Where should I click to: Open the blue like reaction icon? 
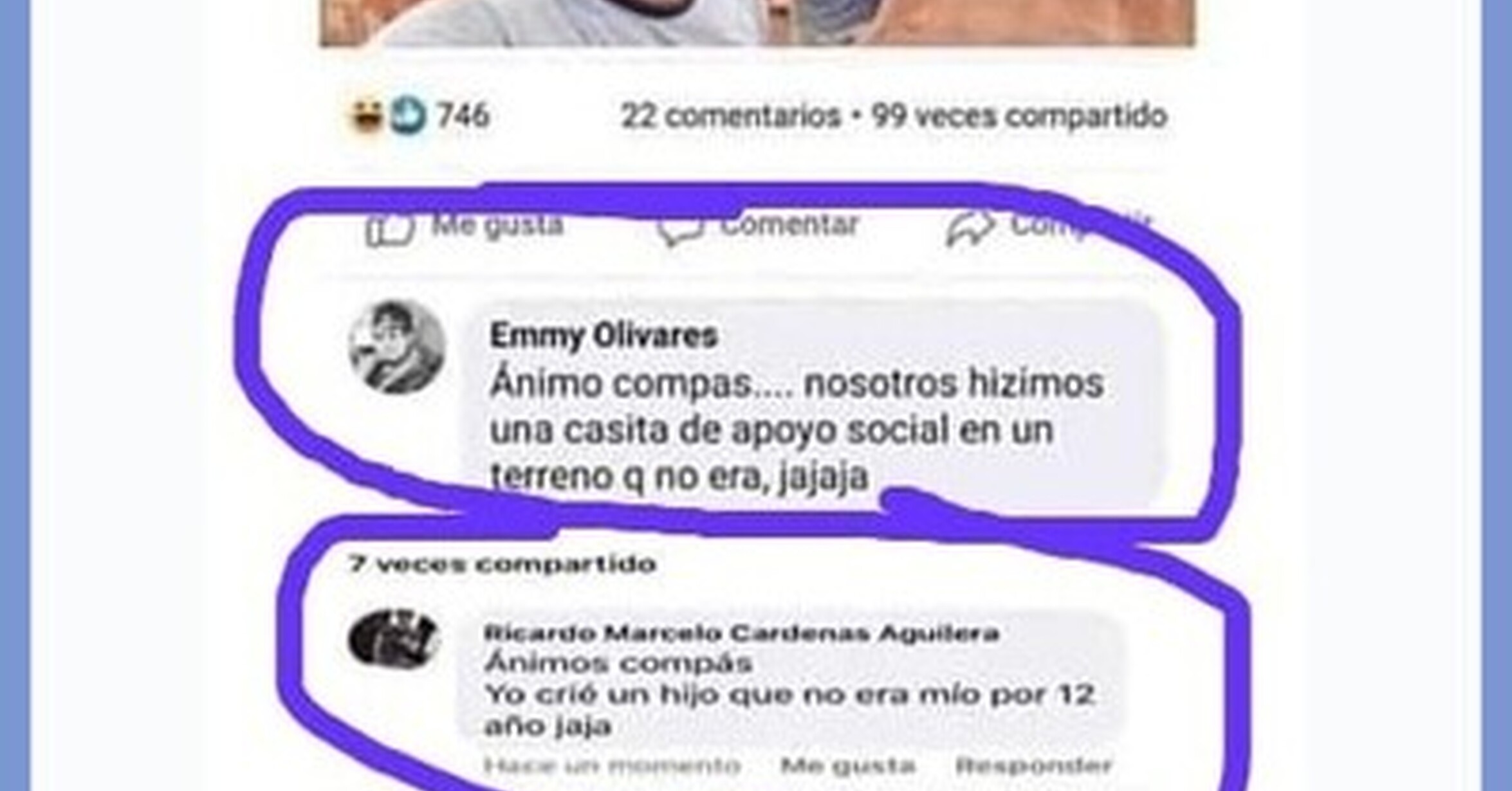tap(408, 117)
